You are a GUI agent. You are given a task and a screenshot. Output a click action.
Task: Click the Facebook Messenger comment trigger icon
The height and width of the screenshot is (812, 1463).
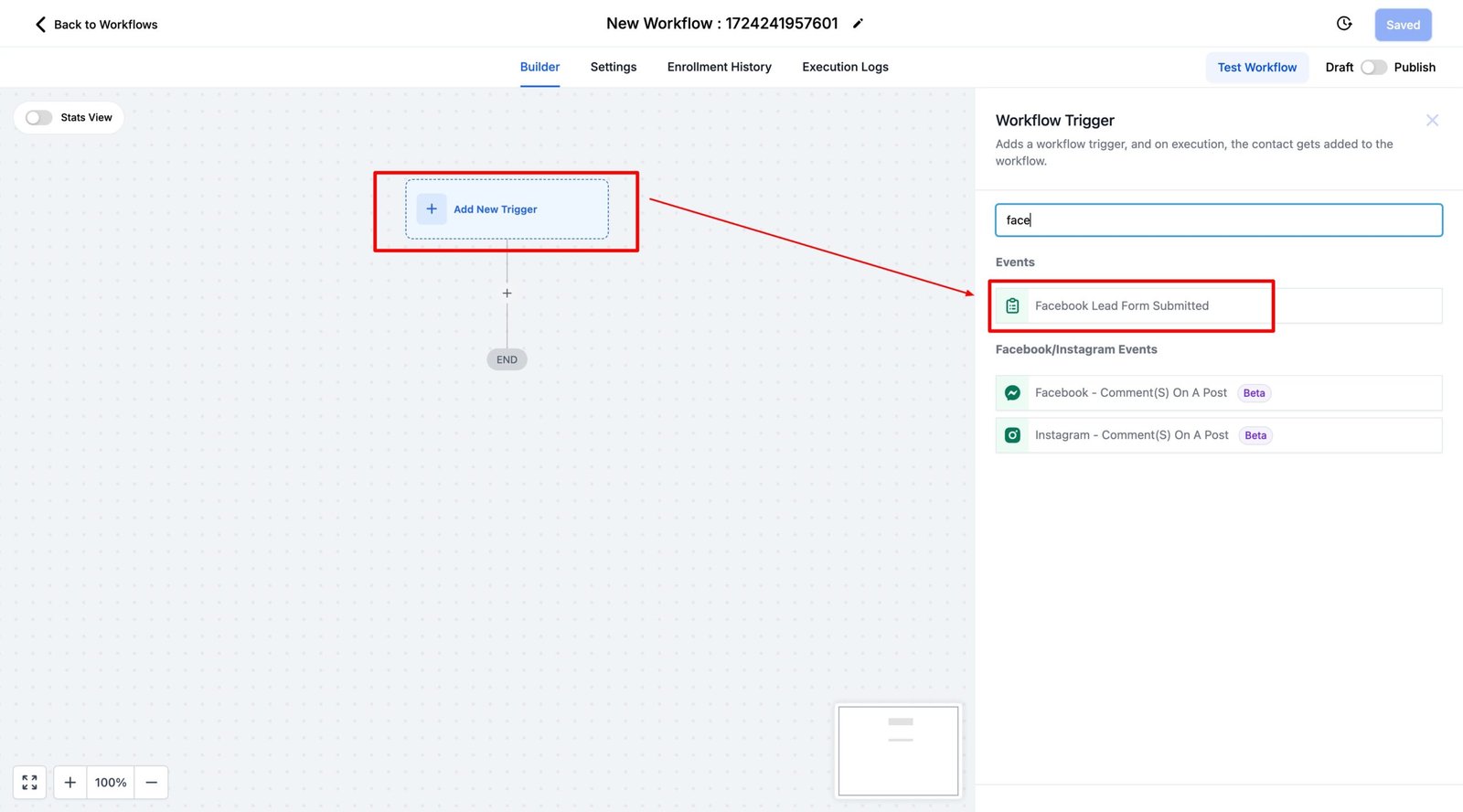tap(1012, 393)
